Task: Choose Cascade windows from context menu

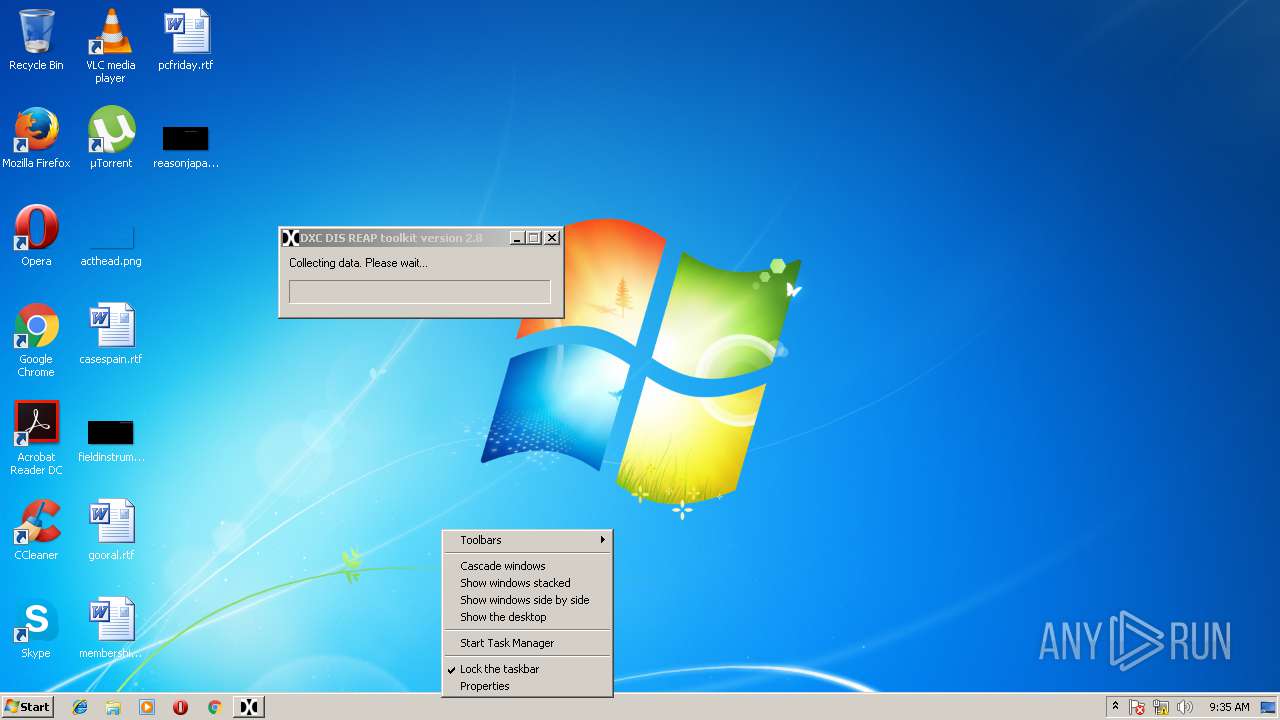Action: pyautogui.click(x=527, y=566)
